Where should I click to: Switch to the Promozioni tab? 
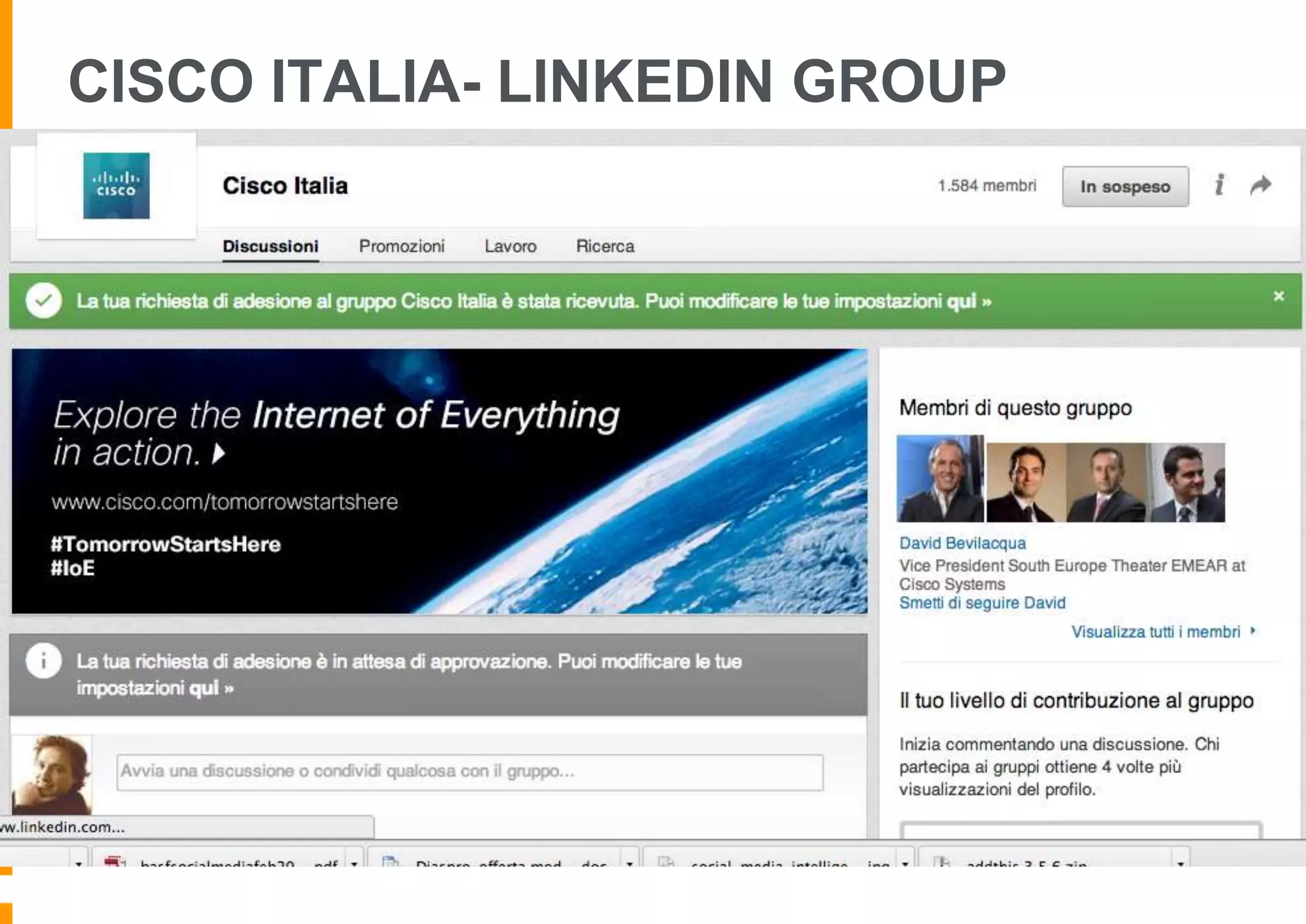[x=402, y=246]
